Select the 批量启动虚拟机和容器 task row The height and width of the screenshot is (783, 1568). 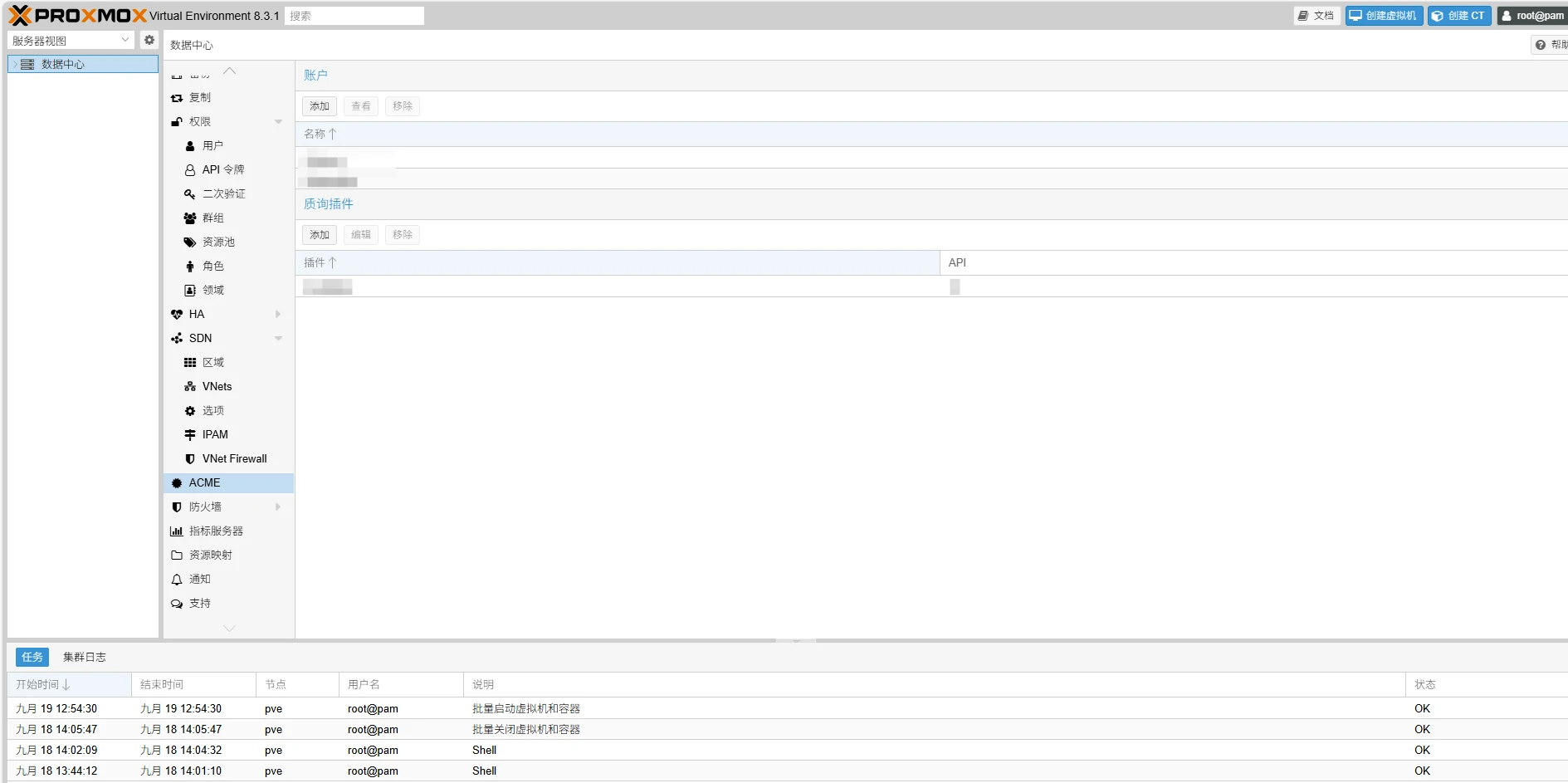coord(787,708)
